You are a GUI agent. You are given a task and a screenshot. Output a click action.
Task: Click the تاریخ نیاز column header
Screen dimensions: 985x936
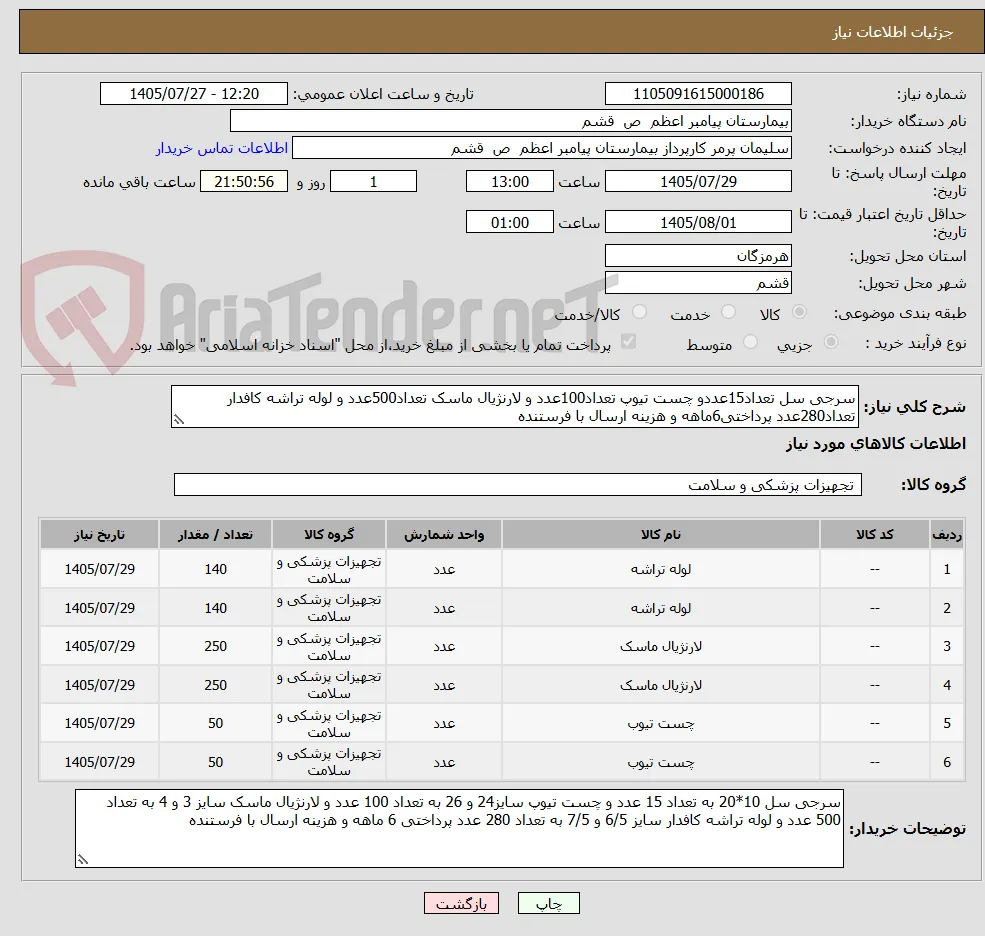pyautogui.click(x=99, y=535)
